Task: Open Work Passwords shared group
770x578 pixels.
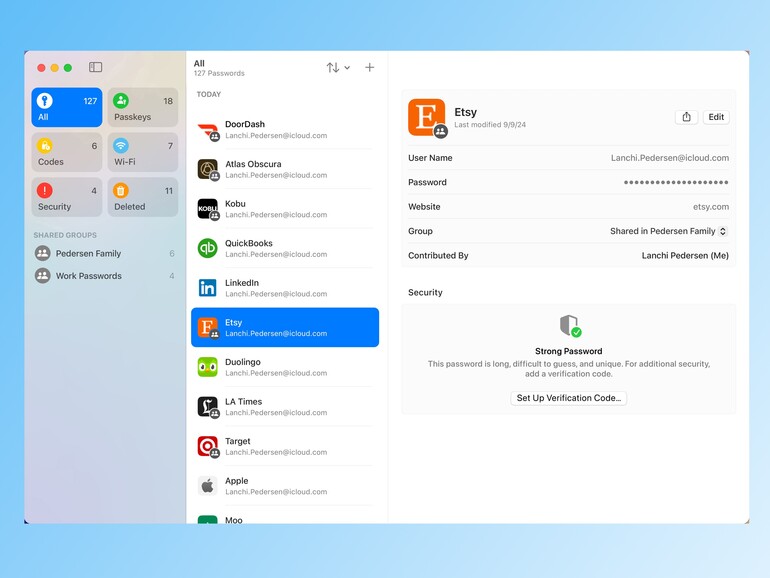Action: [105, 276]
